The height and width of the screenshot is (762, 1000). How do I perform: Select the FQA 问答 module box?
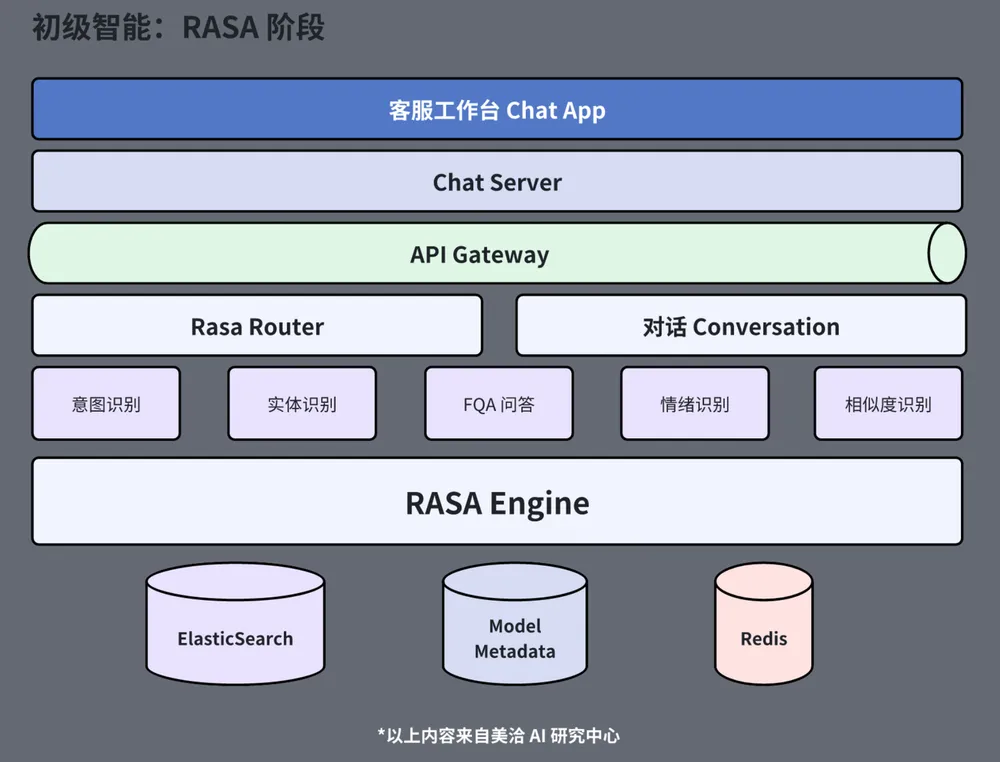tap(499, 404)
